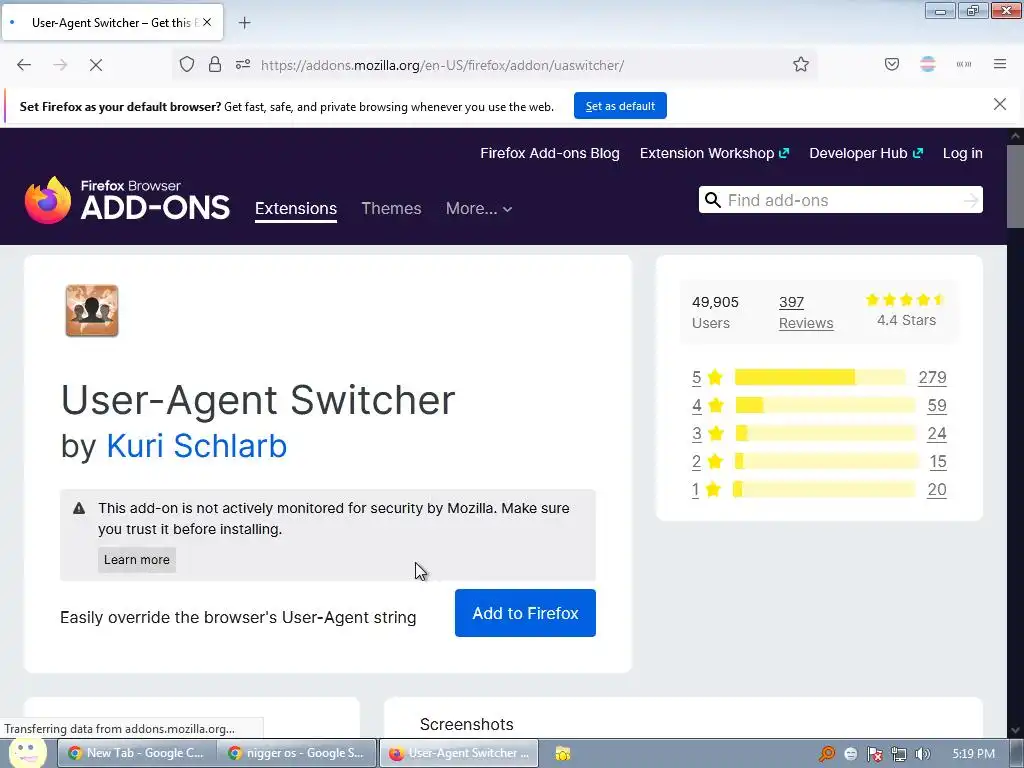Expand the More... dropdown menu
This screenshot has width=1024, height=768.
pyautogui.click(x=479, y=208)
